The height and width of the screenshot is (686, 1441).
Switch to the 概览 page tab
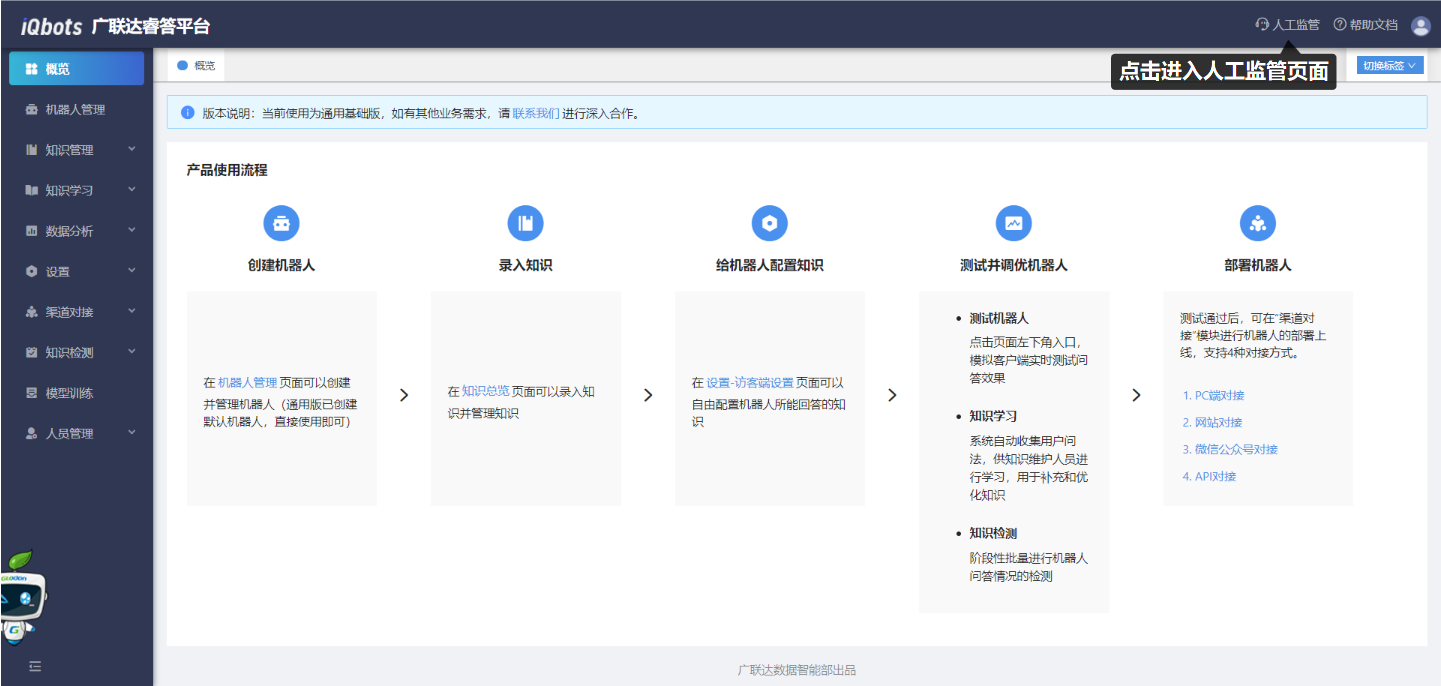click(x=197, y=66)
